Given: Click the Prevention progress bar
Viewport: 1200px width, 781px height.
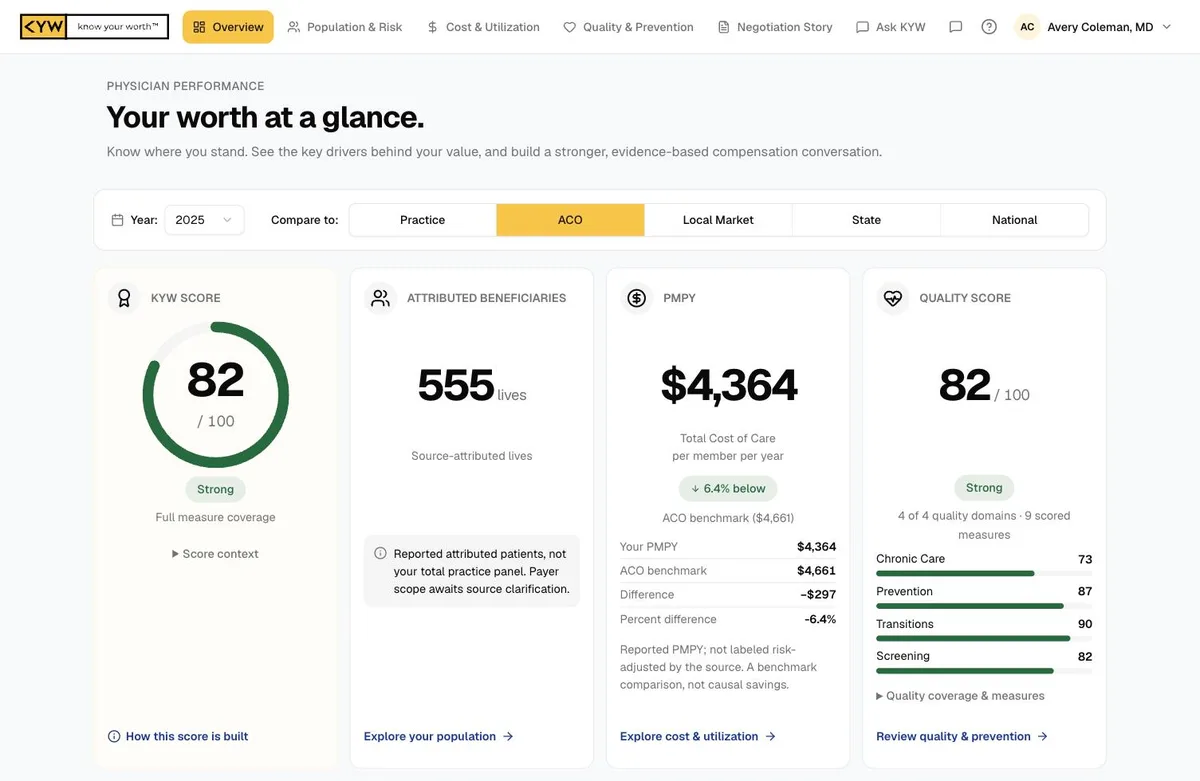Looking at the screenshot, I should tap(984, 606).
